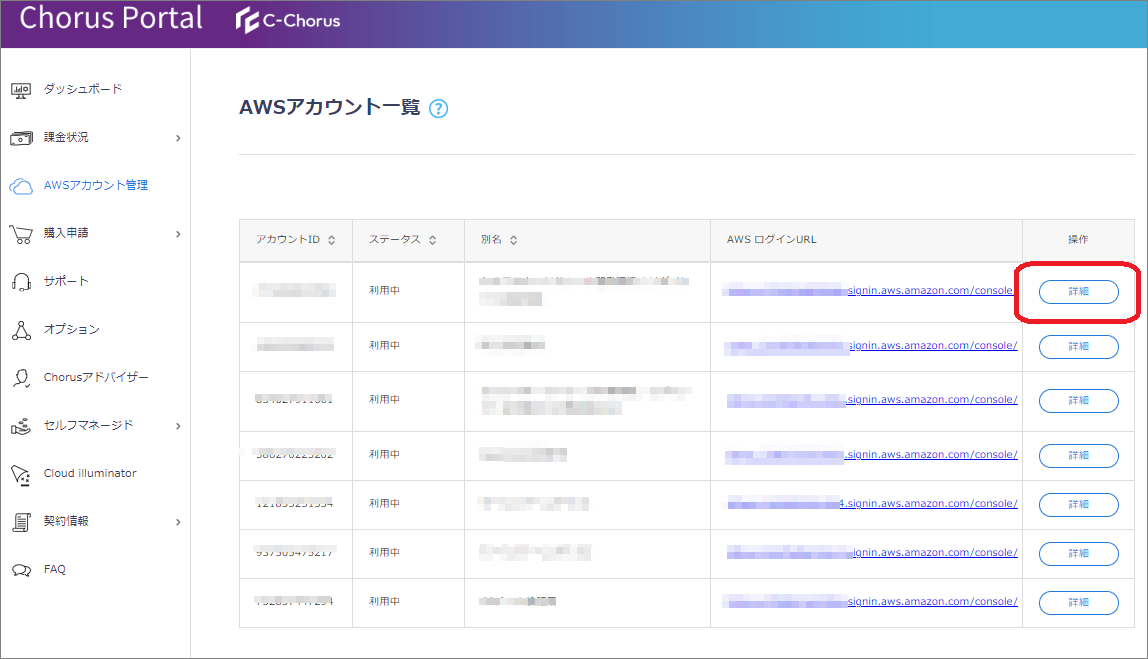This screenshot has height=659, width=1148.
Task: Click the billing status money icon
Action: pos(22,138)
